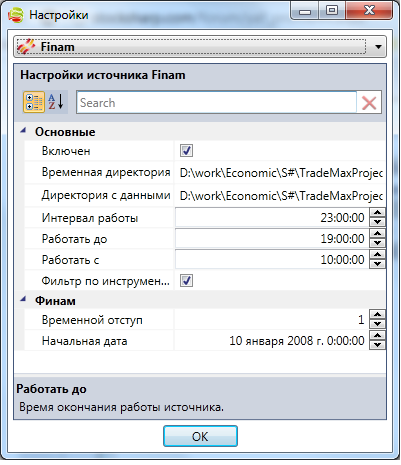
Task: Decrease Временной отступ value with down arrow
Action: point(377,324)
